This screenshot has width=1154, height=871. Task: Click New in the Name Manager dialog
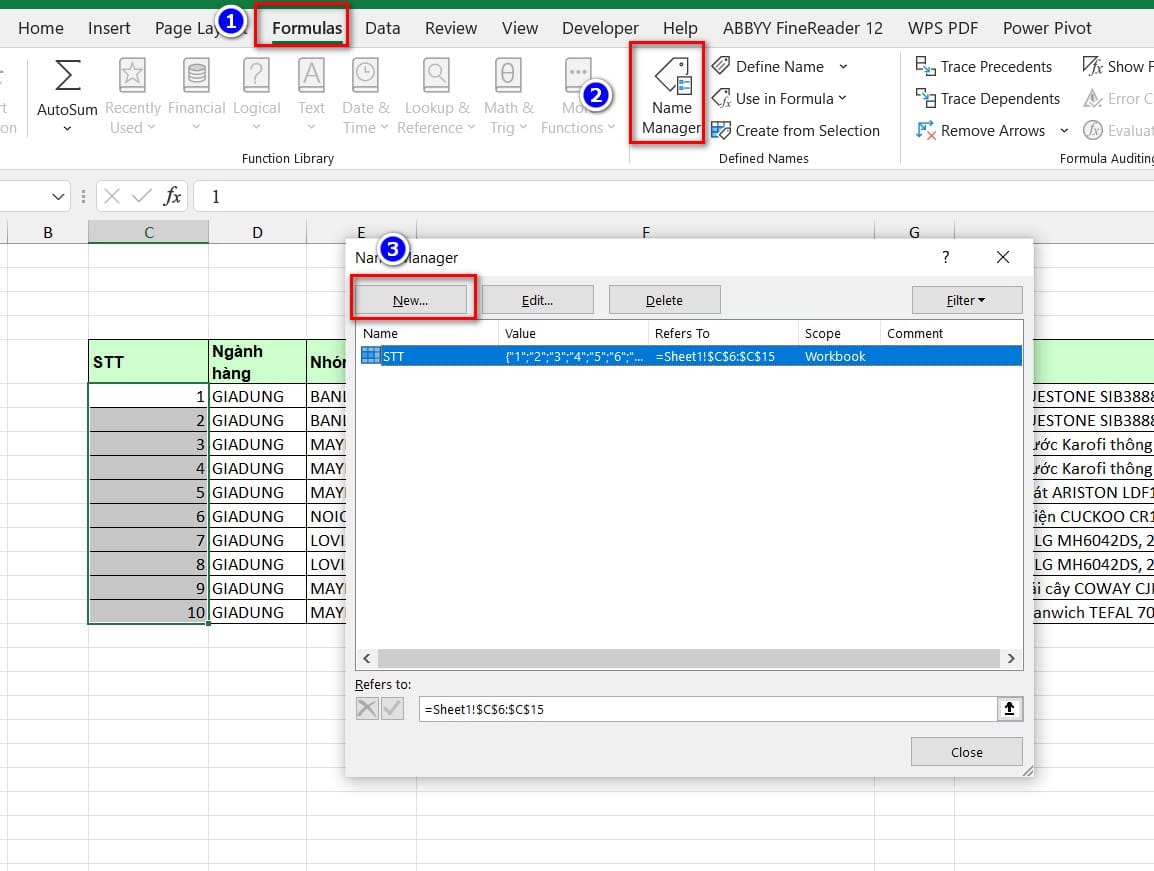pyautogui.click(x=413, y=299)
